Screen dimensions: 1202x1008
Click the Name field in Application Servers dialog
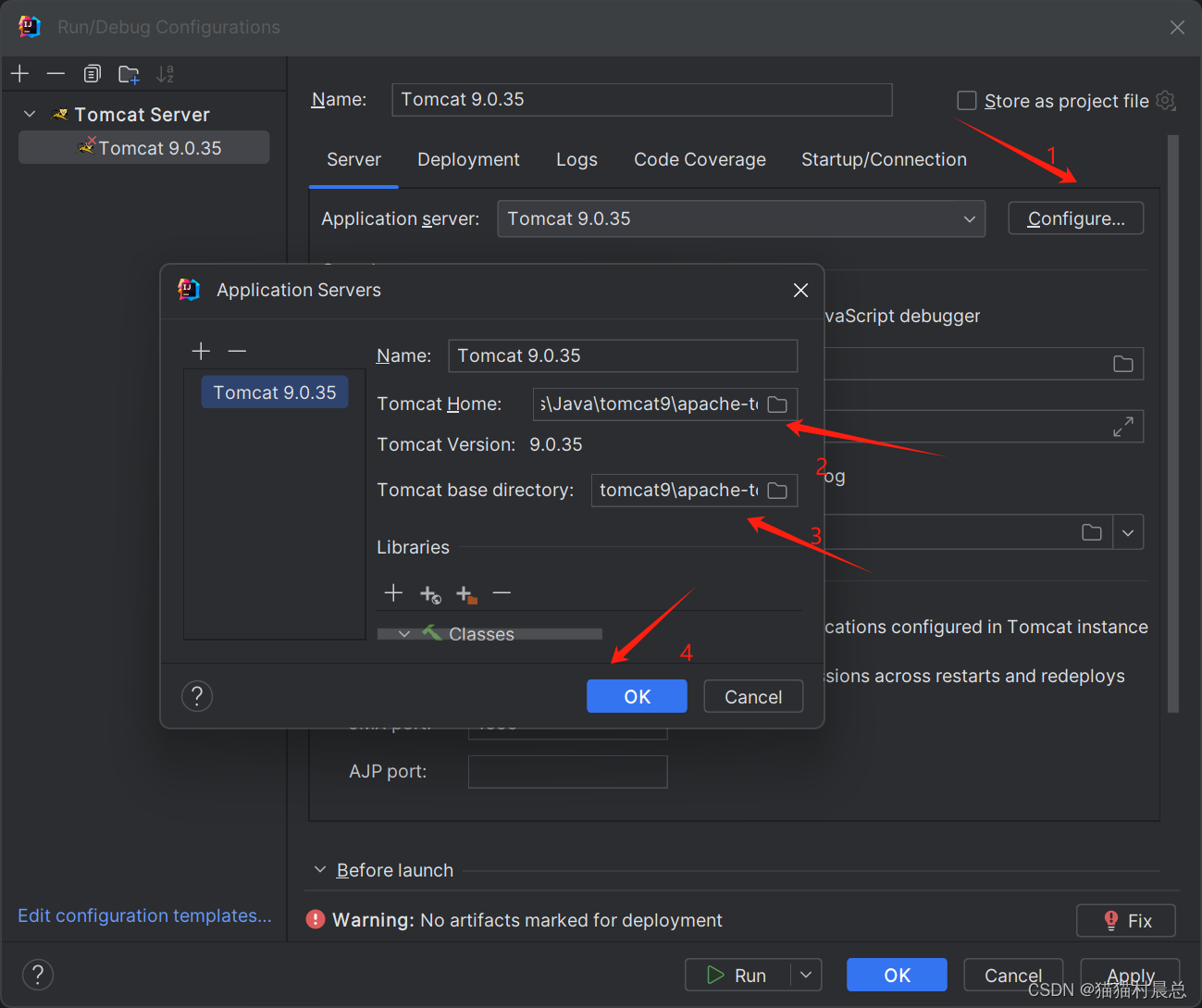(623, 355)
